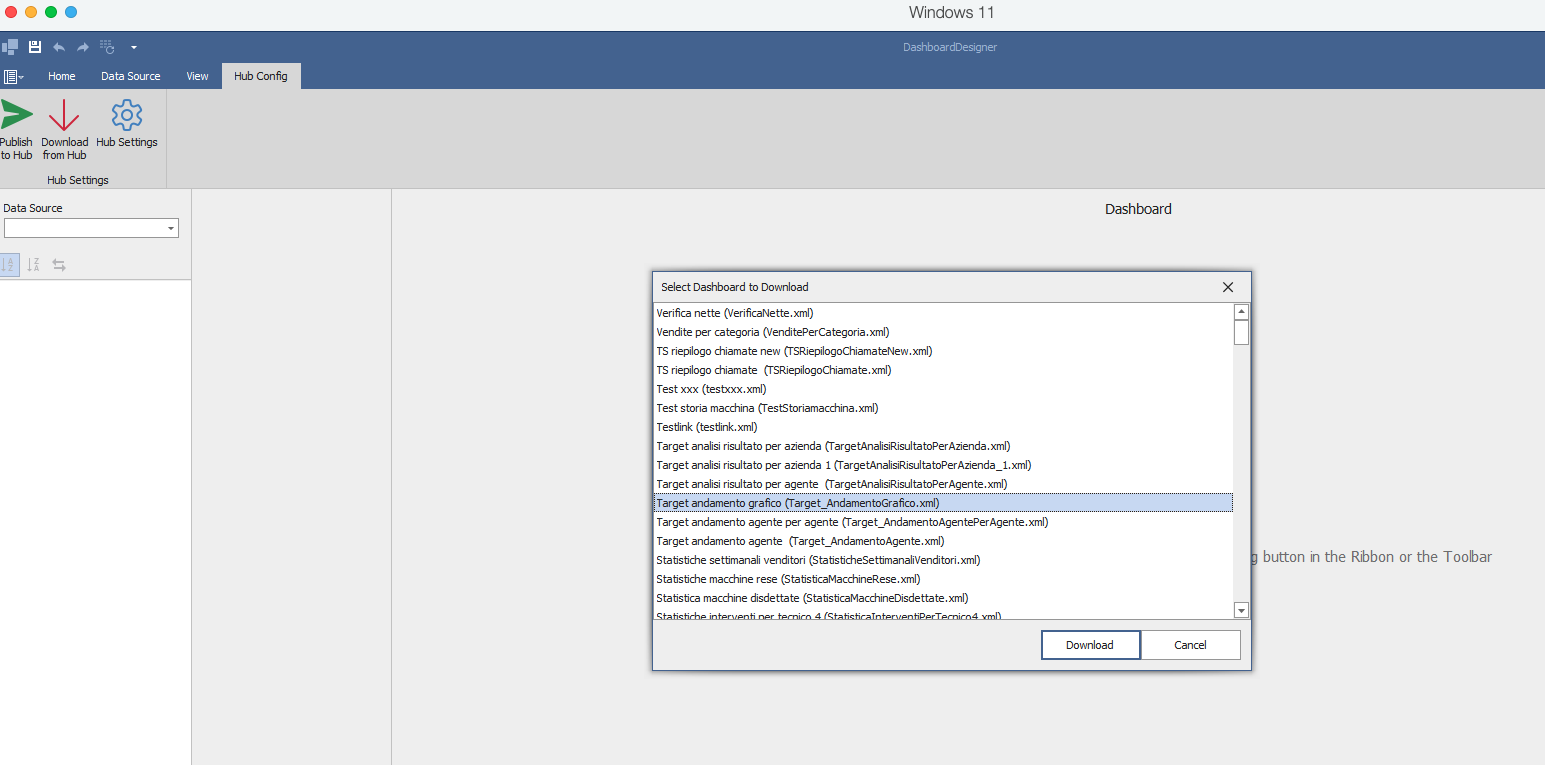Open the application file menu dropdown
This screenshot has height=765, width=1545.
[x=13, y=76]
